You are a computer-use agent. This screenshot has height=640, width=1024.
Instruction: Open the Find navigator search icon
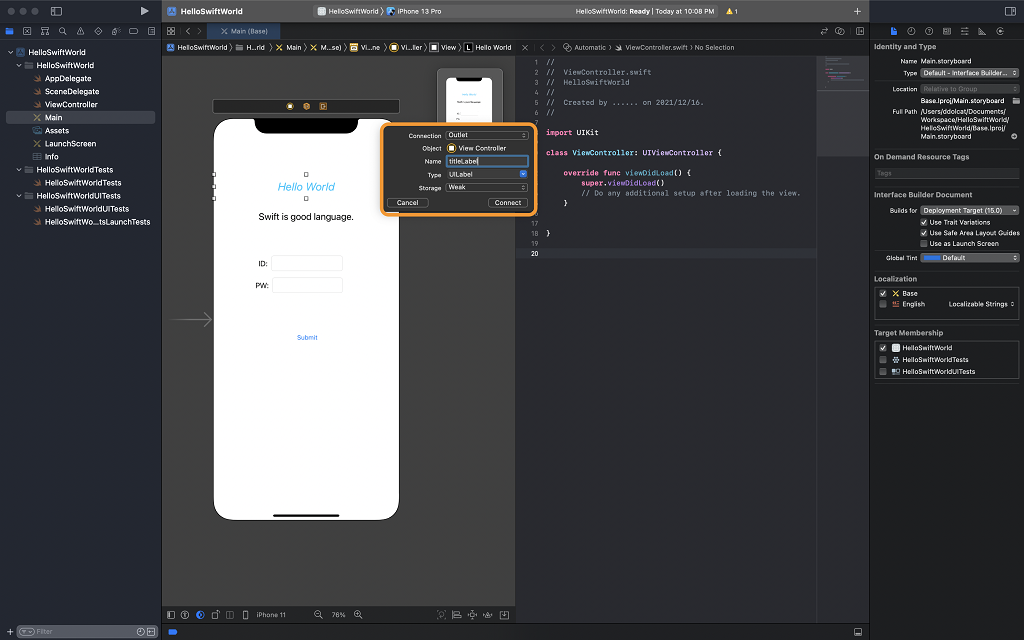[x=62, y=32]
